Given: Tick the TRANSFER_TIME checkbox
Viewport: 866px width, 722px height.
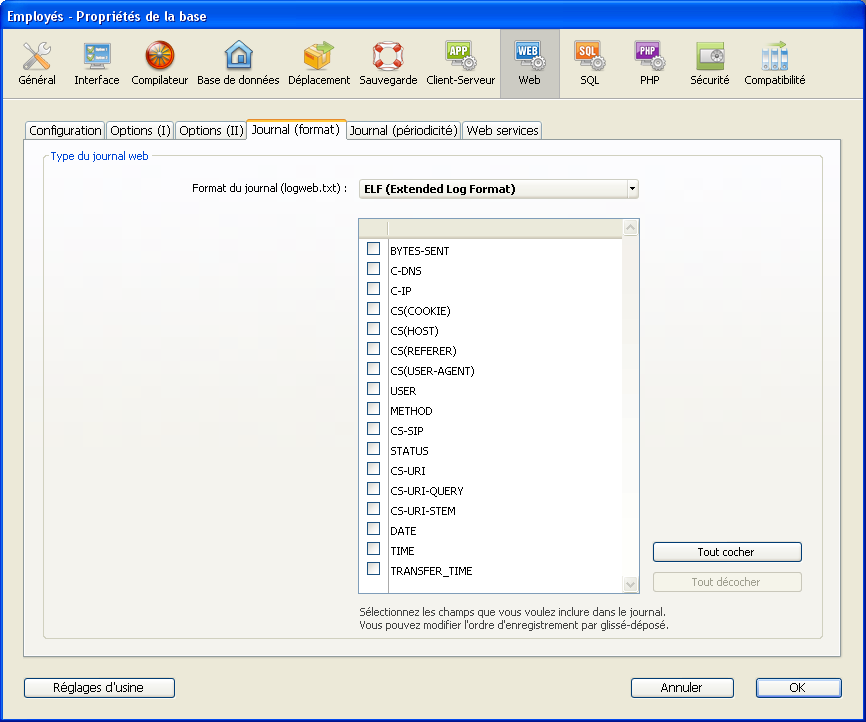Looking at the screenshot, I should tap(373, 569).
